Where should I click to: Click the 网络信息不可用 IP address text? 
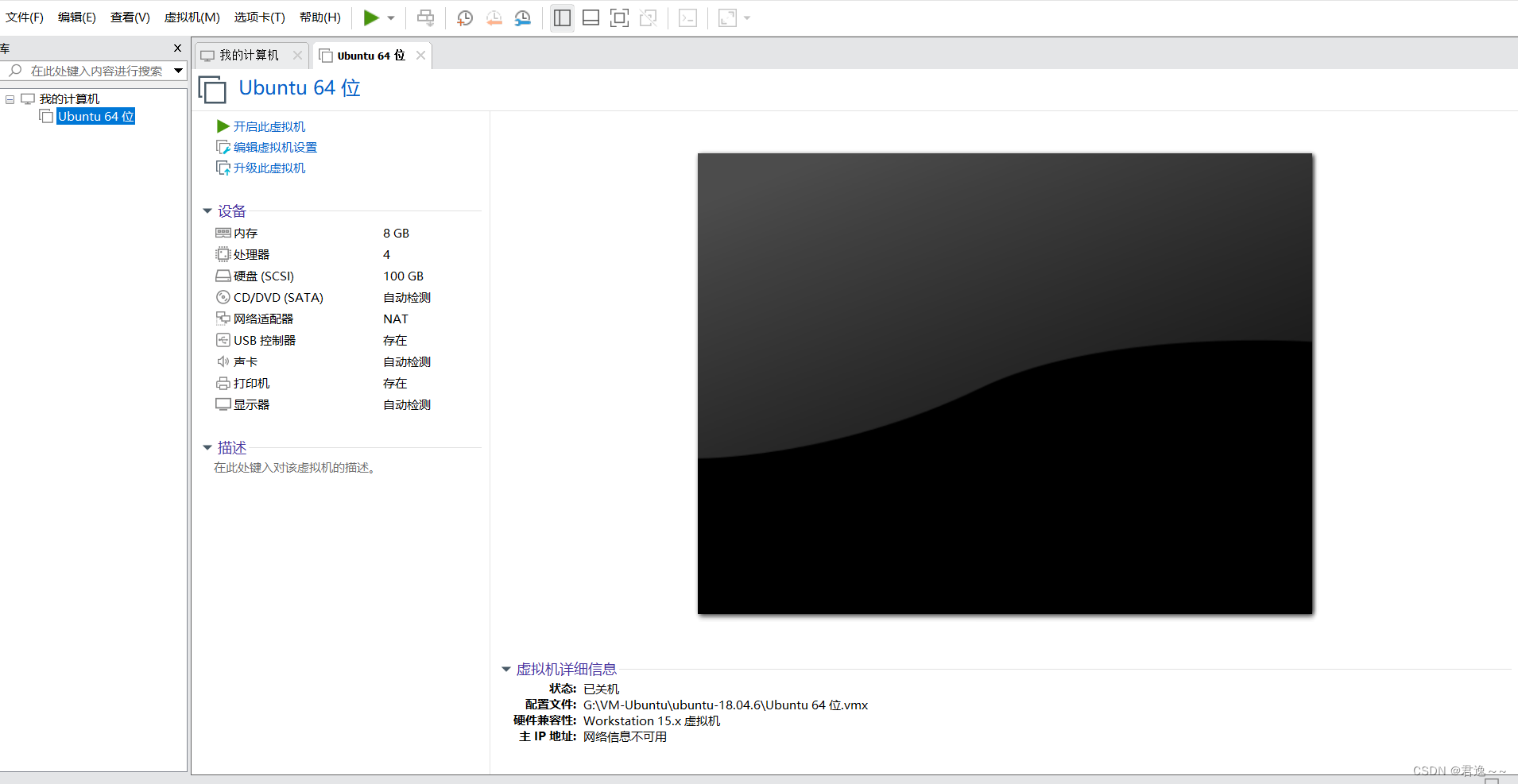pos(625,737)
